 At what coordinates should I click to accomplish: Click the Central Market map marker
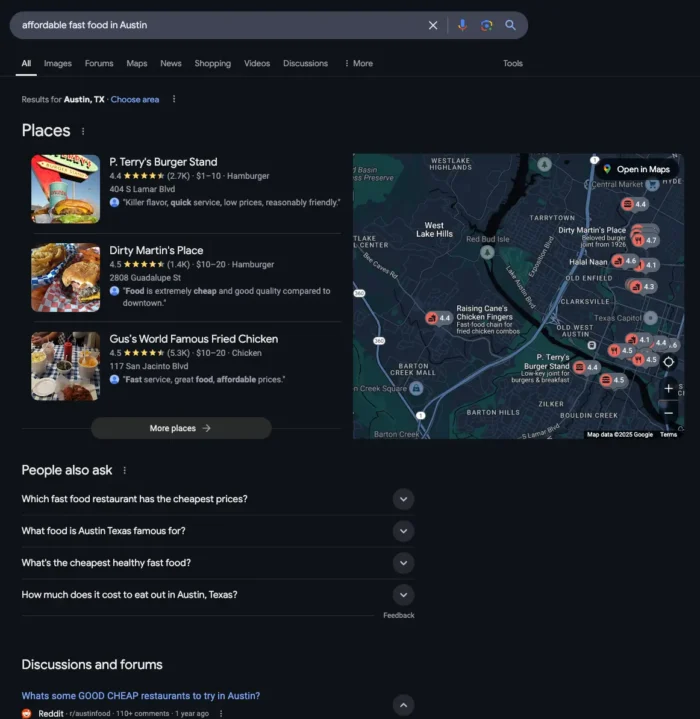[x=652, y=184]
